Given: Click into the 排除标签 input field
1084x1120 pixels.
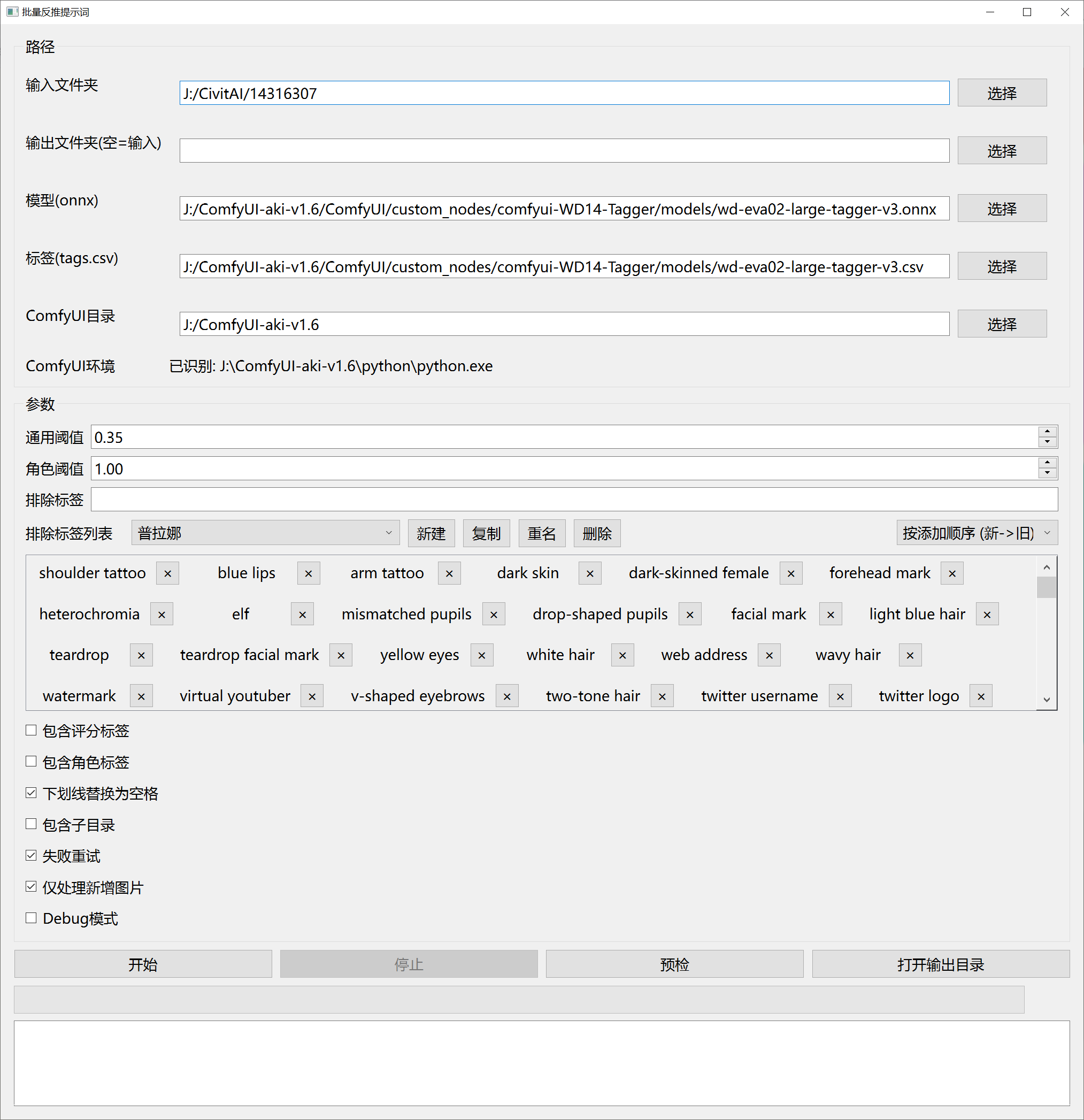Looking at the screenshot, I should (574, 500).
